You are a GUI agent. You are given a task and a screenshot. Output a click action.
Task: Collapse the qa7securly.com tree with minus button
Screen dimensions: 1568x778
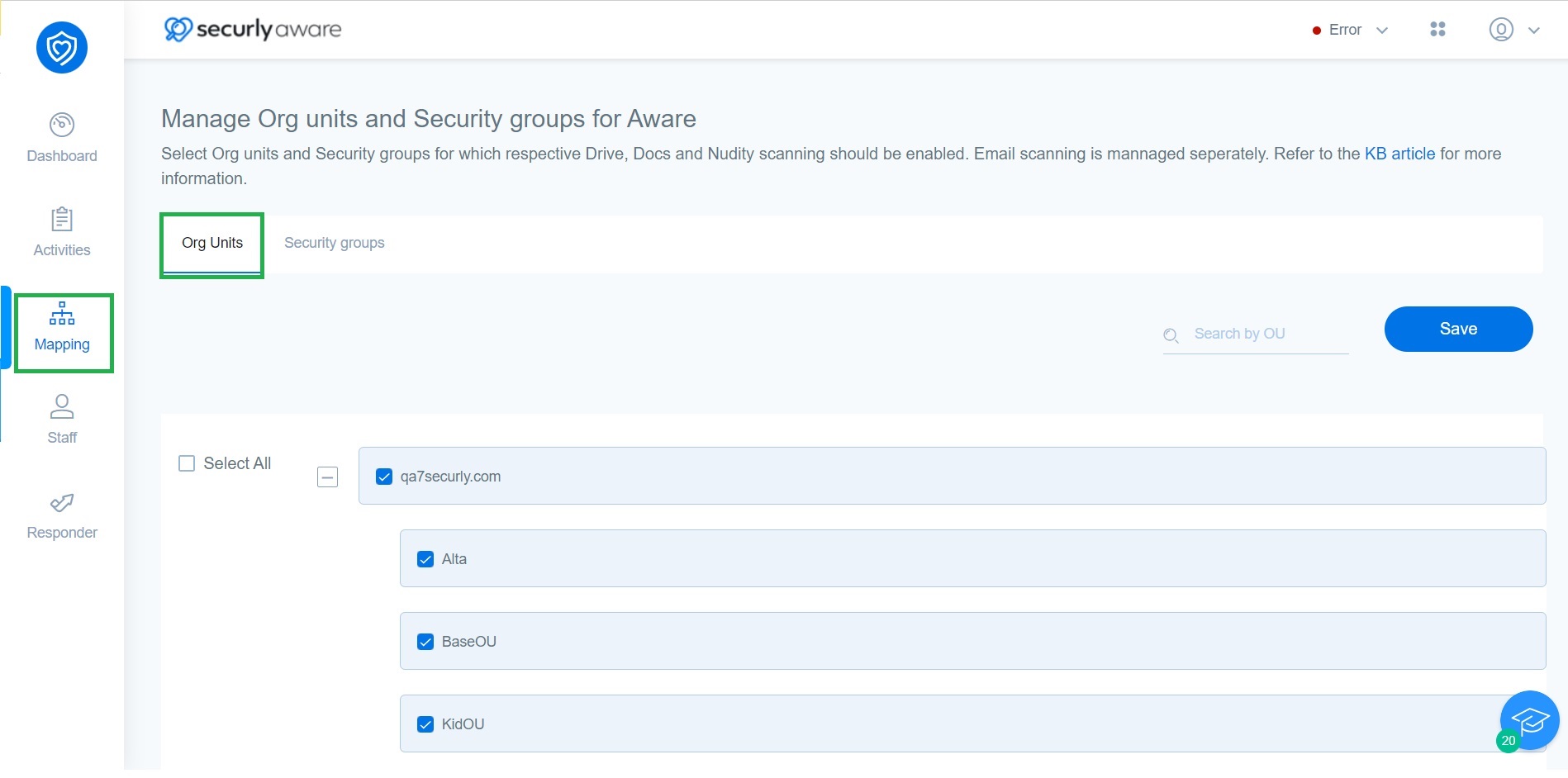[328, 477]
